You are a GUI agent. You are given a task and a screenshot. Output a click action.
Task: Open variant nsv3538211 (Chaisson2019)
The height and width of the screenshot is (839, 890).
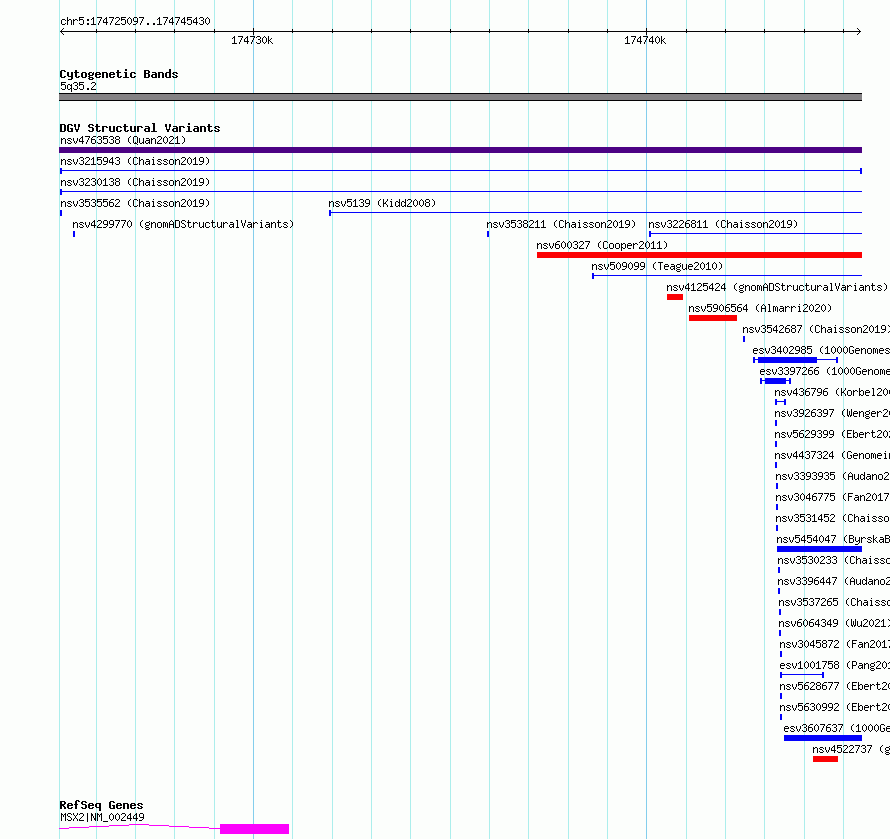click(561, 224)
